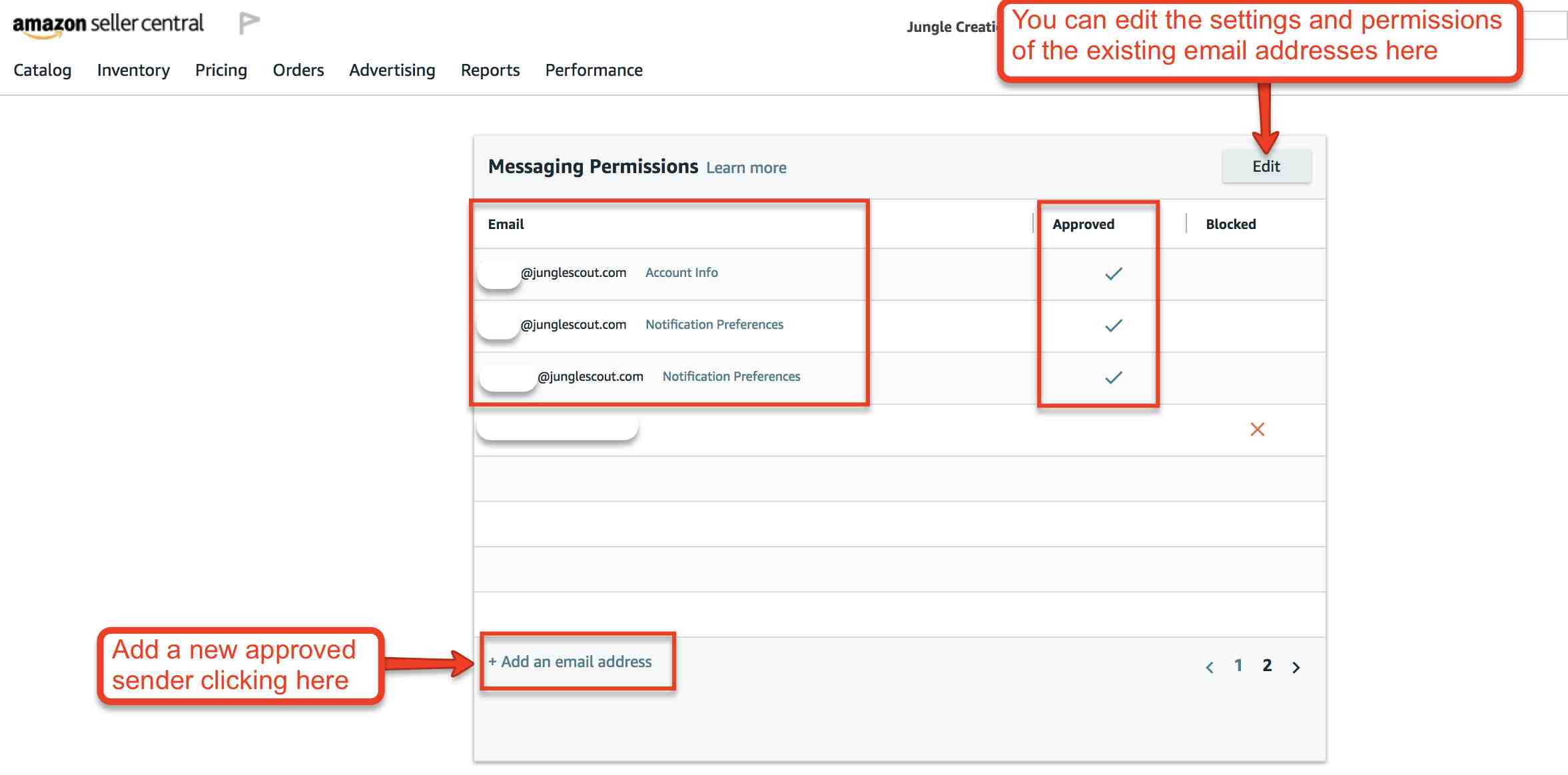Open the Inventory menu
The height and width of the screenshot is (775, 1568).
[133, 70]
